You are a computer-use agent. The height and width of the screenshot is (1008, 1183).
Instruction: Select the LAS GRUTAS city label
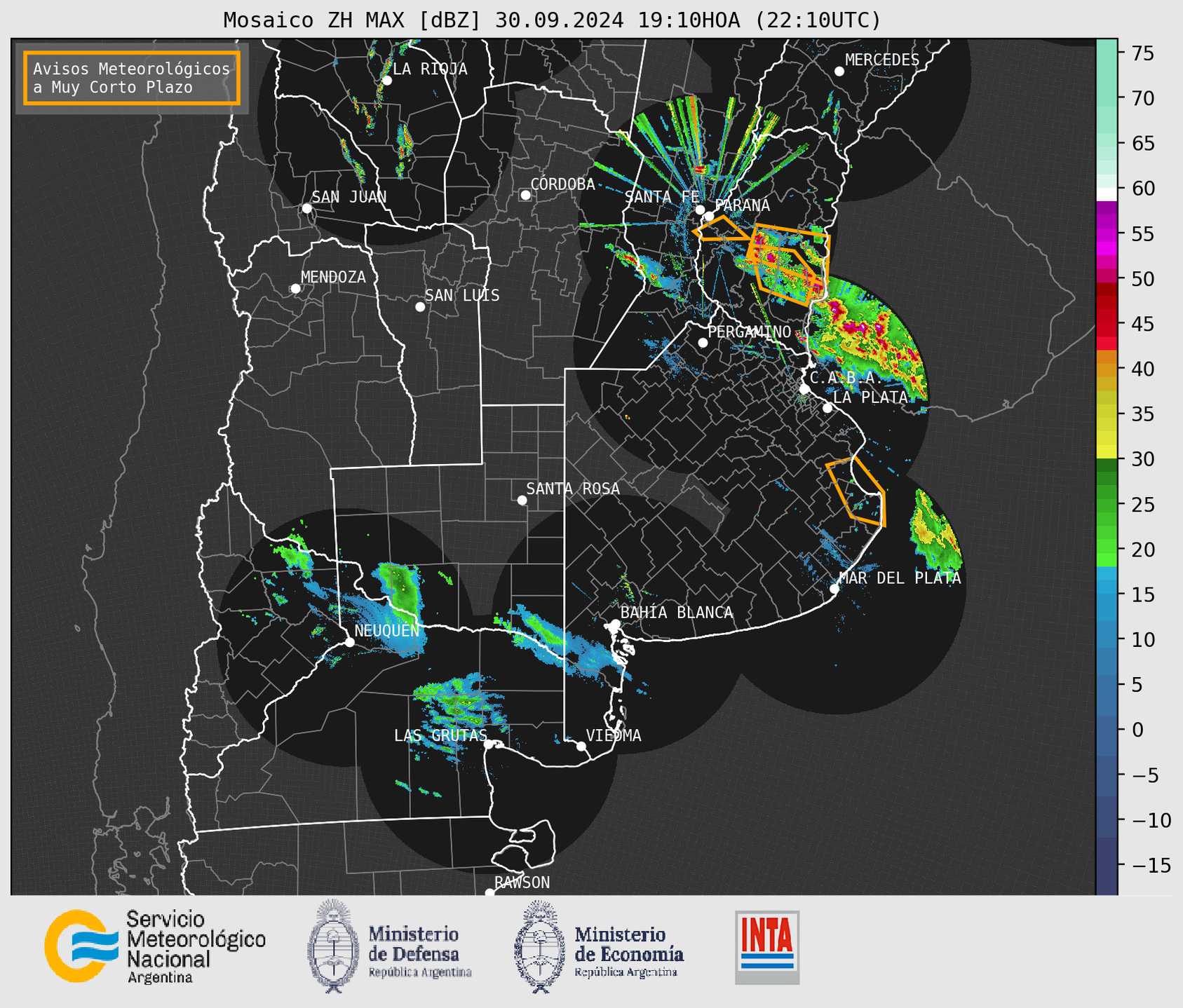coord(440,735)
